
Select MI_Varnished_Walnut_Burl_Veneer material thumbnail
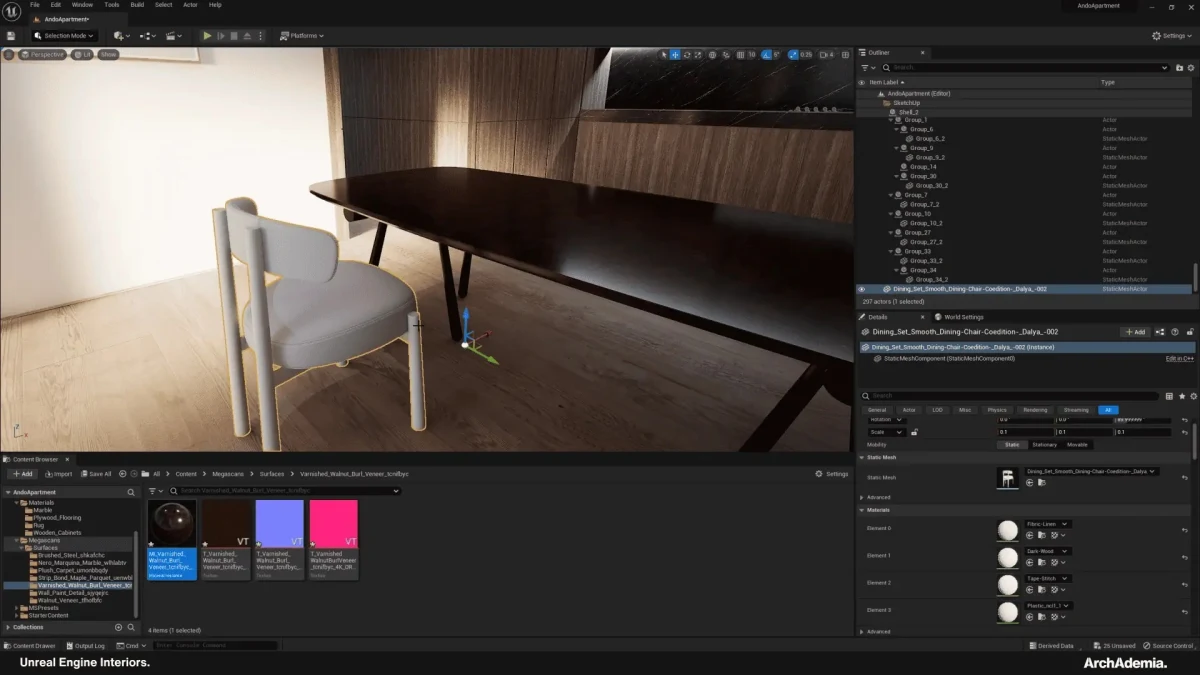172,524
